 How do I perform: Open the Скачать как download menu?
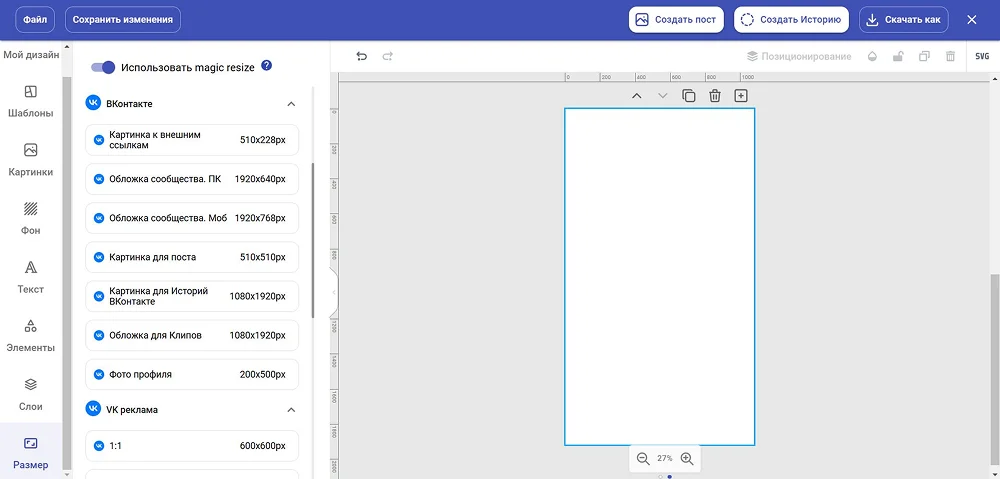click(x=904, y=20)
